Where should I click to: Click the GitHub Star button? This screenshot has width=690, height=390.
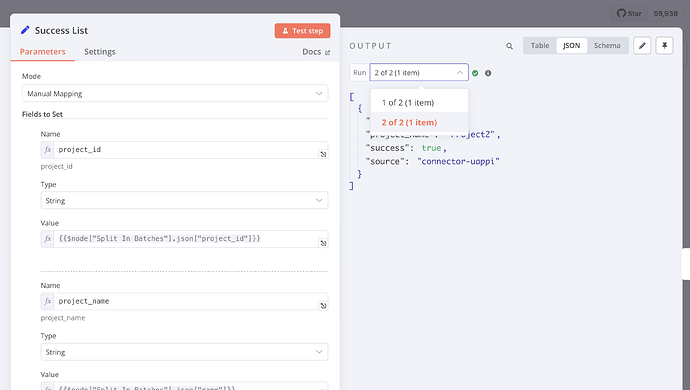pos(629,13)
